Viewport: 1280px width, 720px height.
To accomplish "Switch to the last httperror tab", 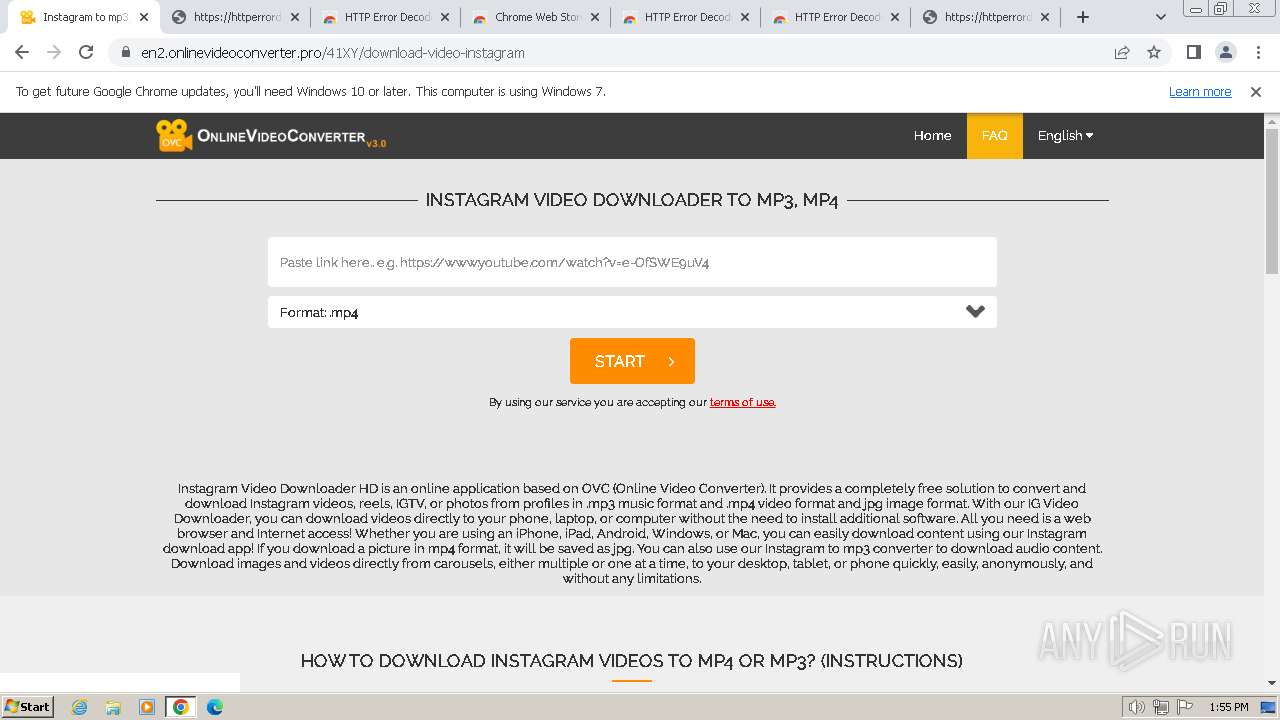I will click(x=985, y=17).
